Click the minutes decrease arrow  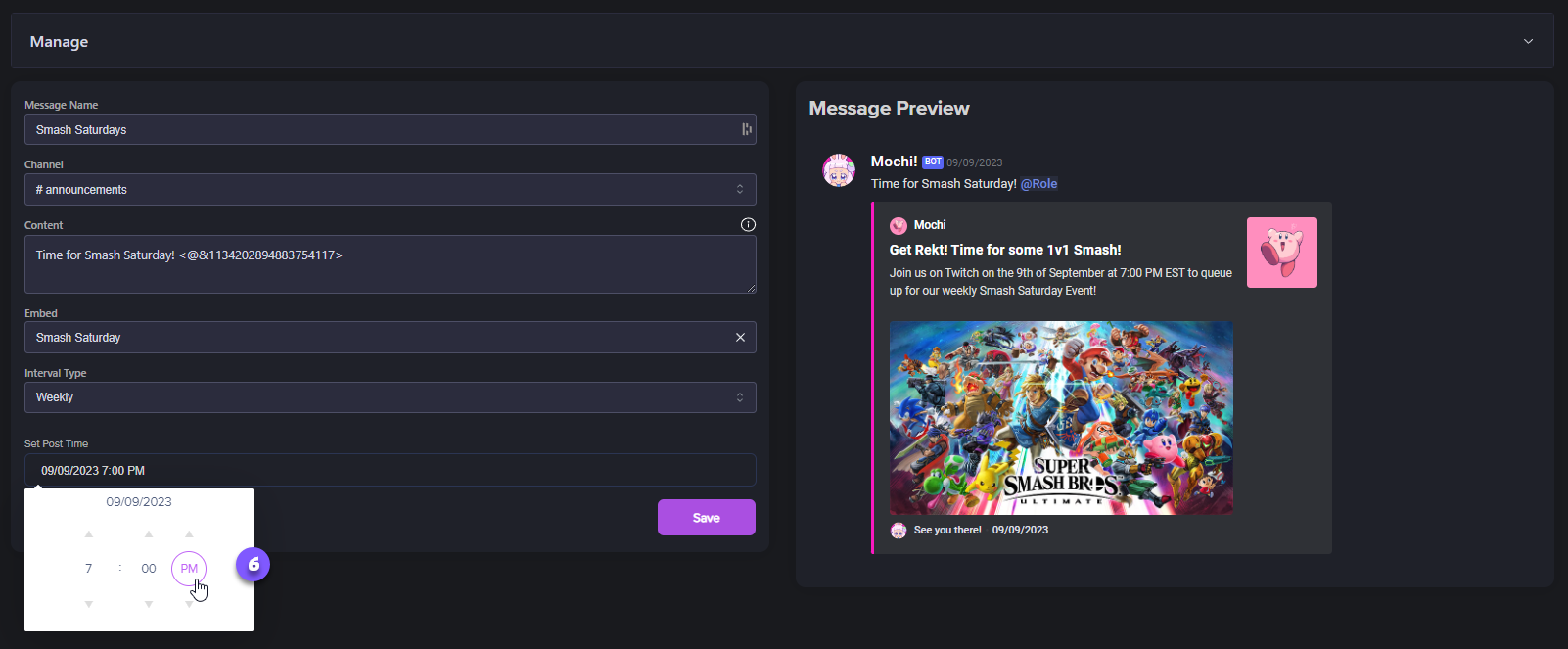149,604
